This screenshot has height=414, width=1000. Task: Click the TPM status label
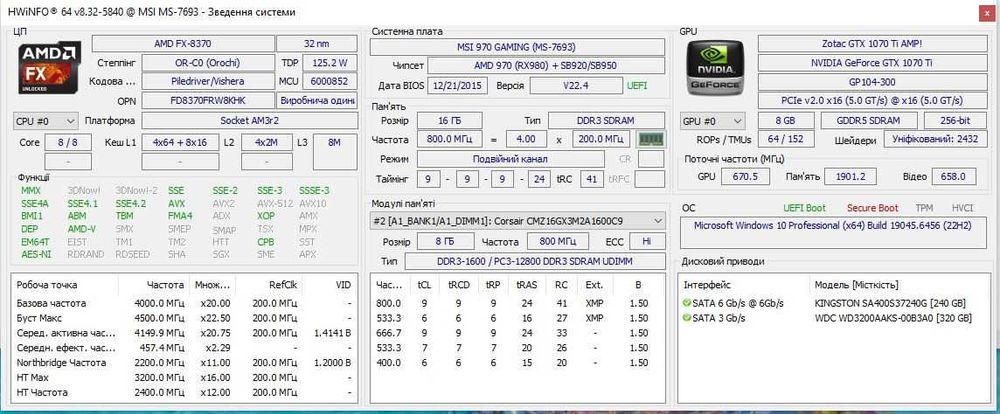[924, 208]
